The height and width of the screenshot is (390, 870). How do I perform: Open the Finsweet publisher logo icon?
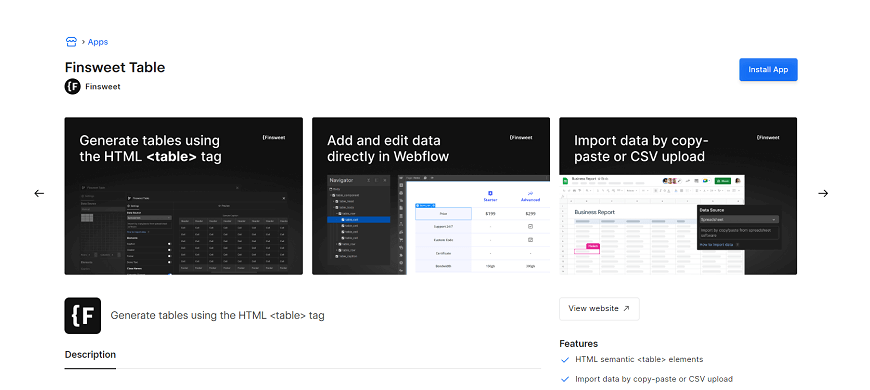(73, 87)
